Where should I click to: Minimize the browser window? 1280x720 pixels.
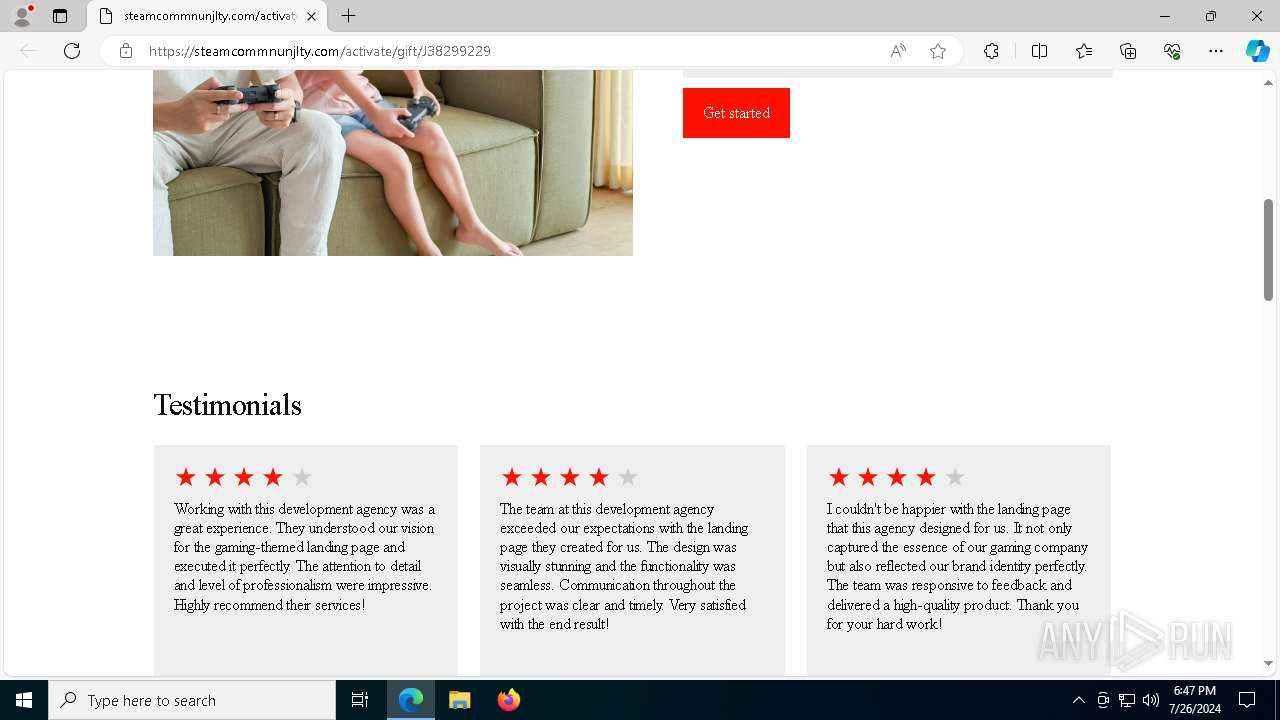point(1164,16)
